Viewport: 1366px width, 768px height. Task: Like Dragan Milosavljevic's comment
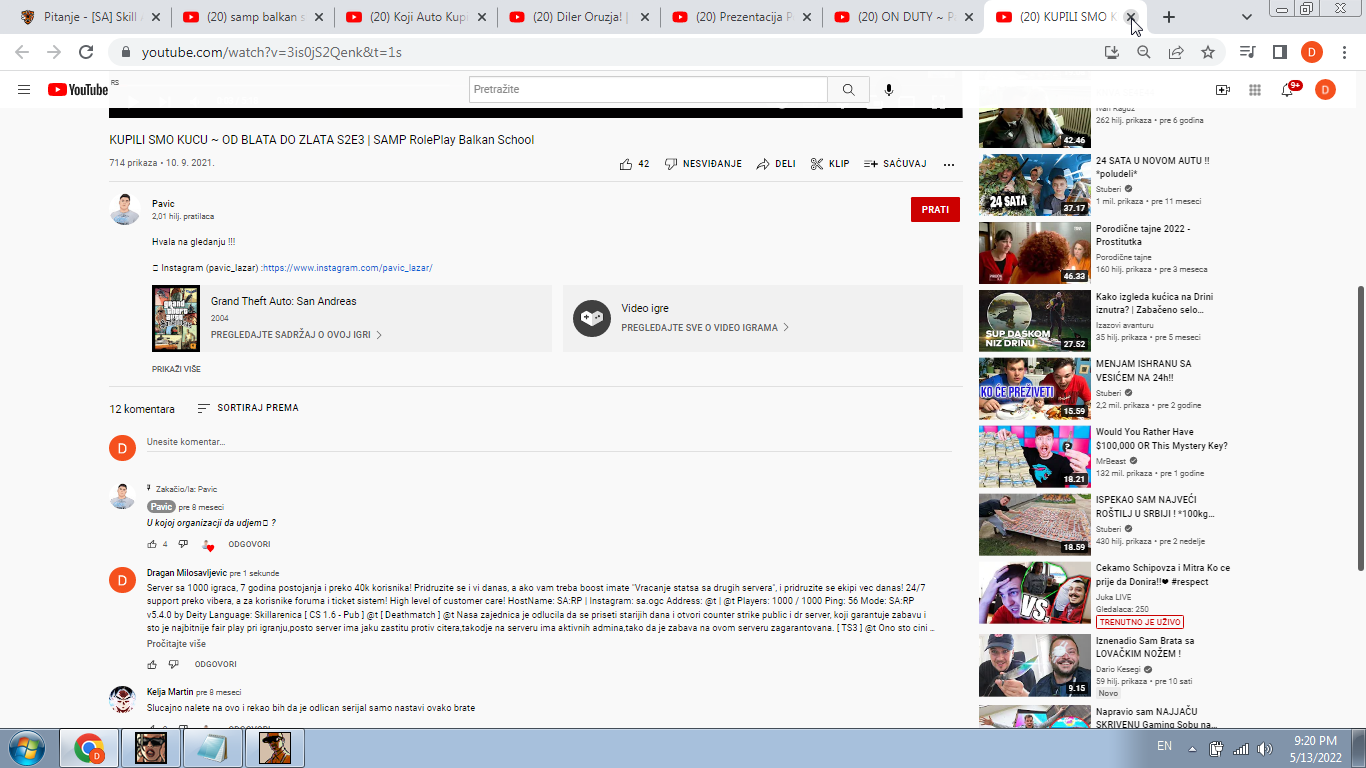point(153,664)
